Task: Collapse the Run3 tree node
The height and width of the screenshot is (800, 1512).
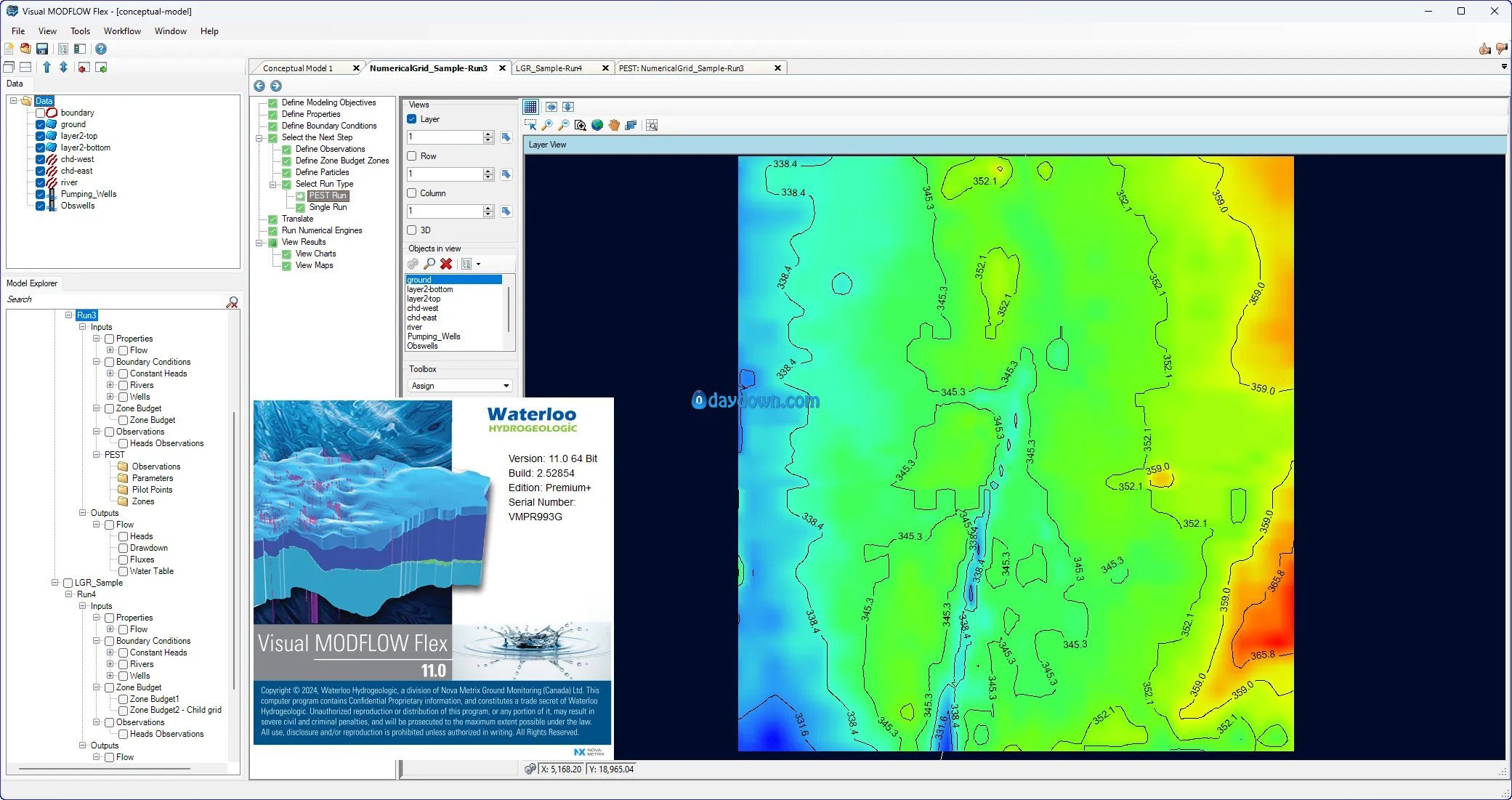Action: [x=69, y=315]
